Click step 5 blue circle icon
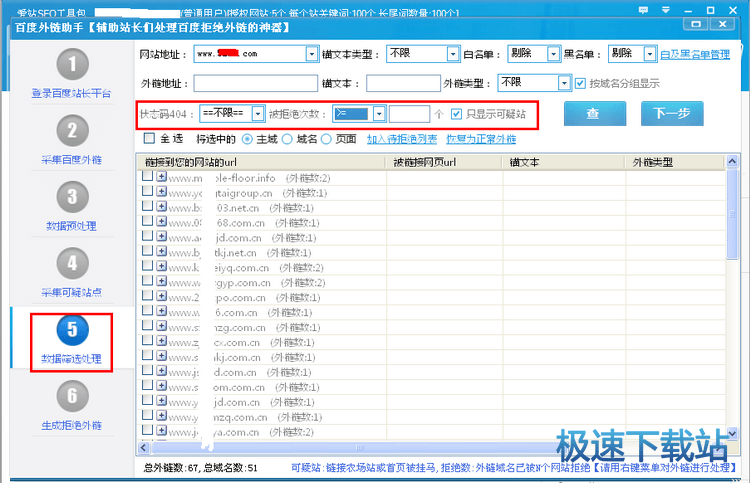The width and height of the screenshot is (750, 483). [x=72, y=329]
